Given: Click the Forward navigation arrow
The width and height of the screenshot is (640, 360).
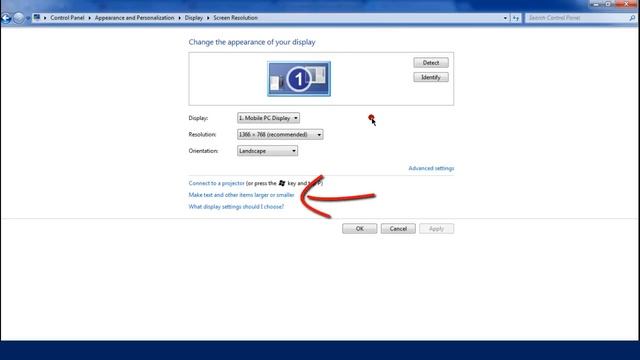Looking at the screenshot, I should 18,18.
